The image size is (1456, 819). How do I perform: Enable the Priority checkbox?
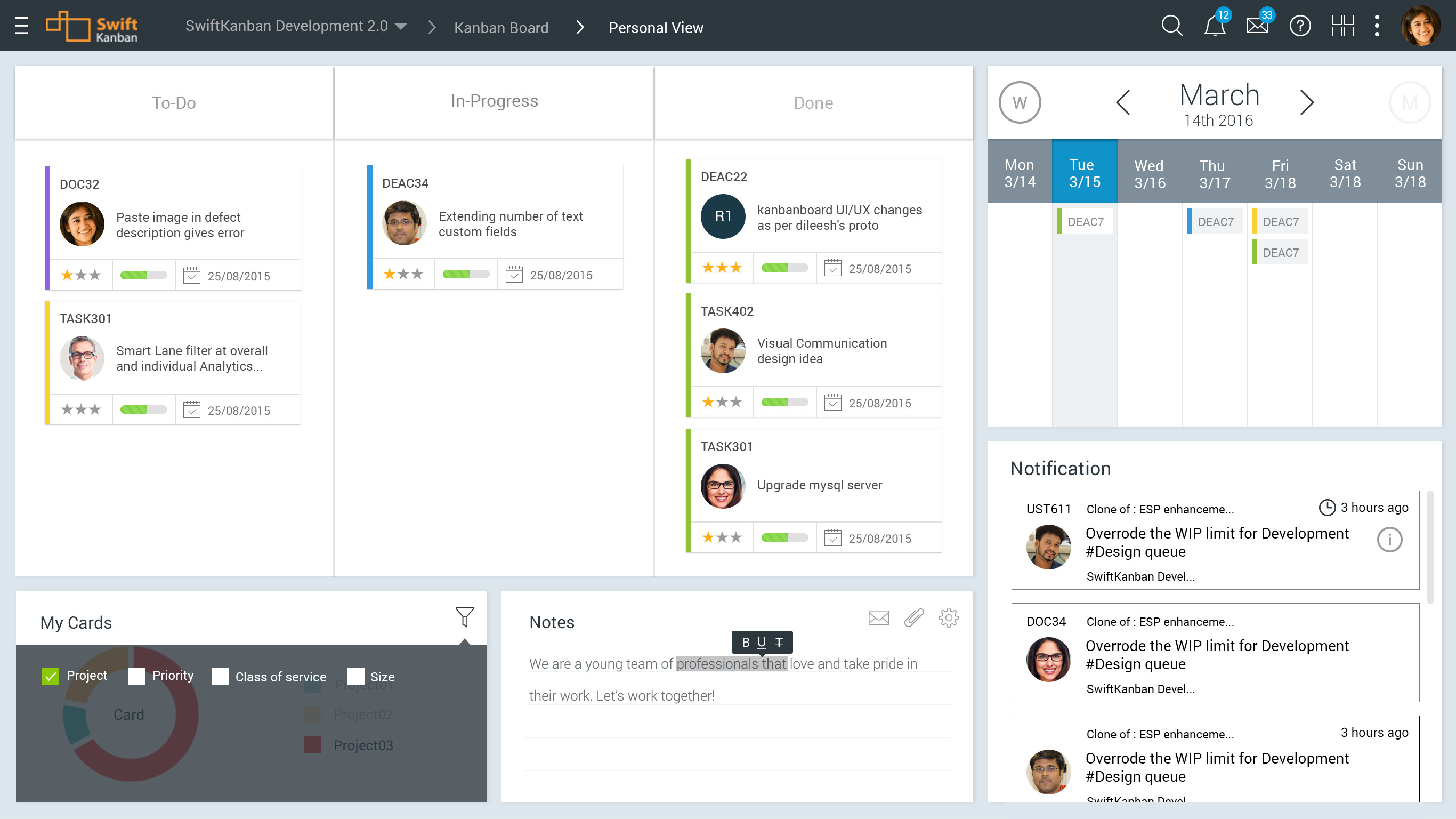click(136, 676)
